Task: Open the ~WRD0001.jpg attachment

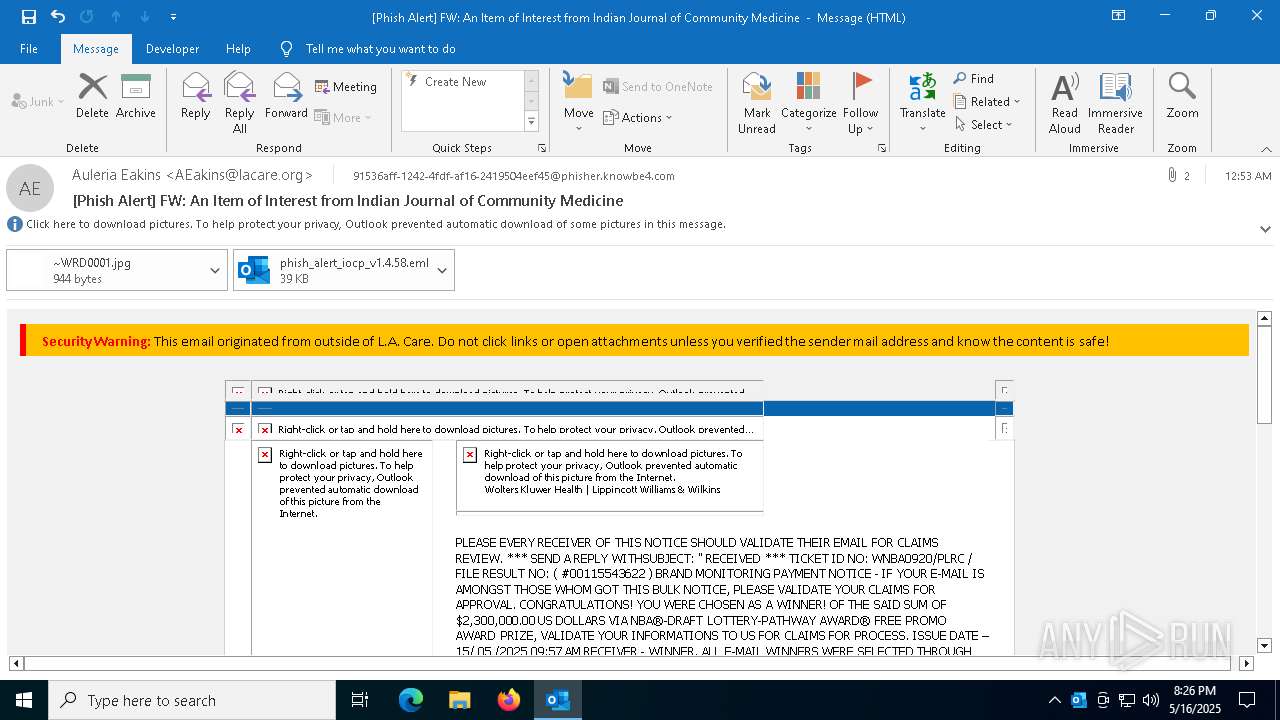Action: point(104,270)
